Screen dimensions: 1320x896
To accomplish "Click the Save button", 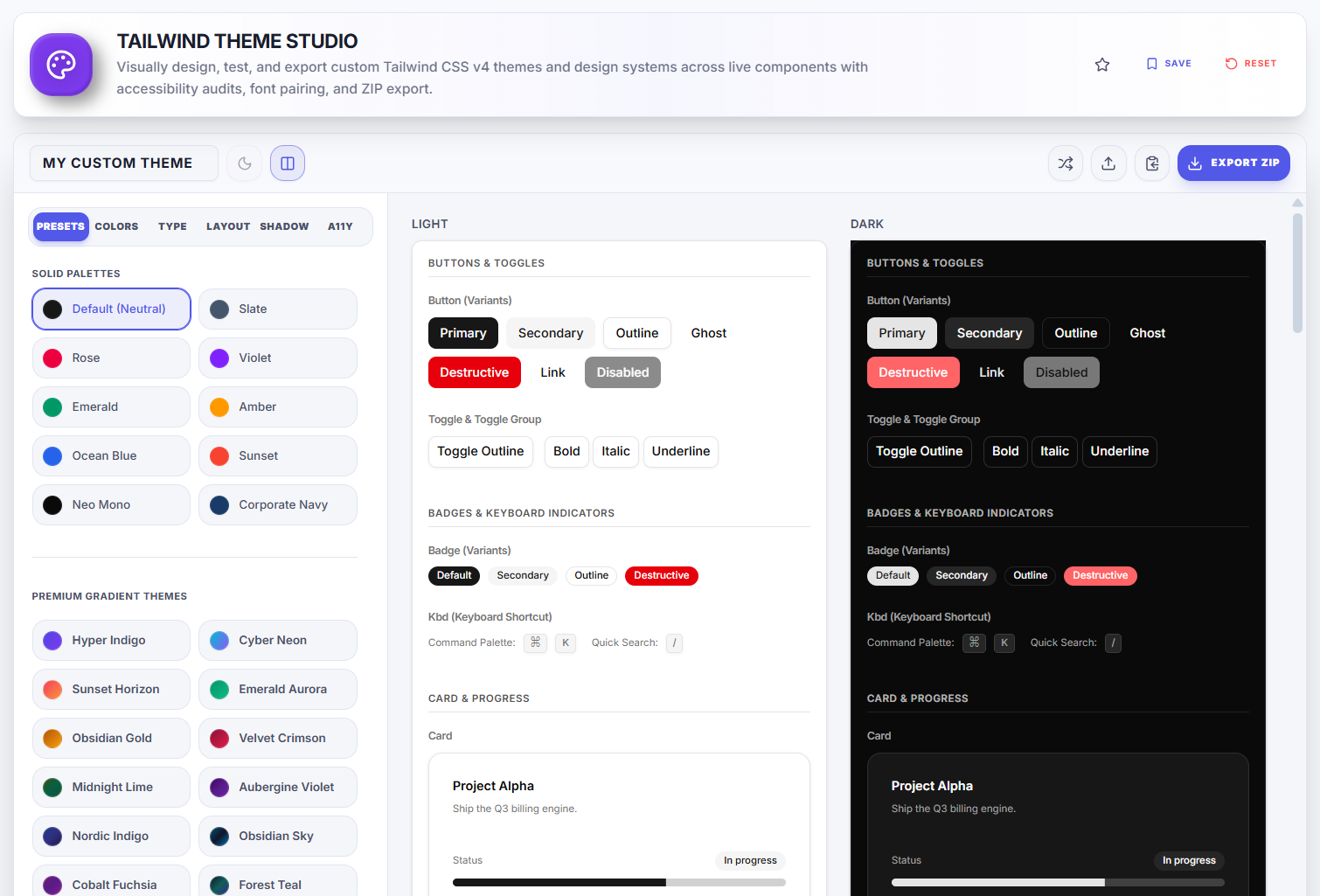I will (1169, 64).
